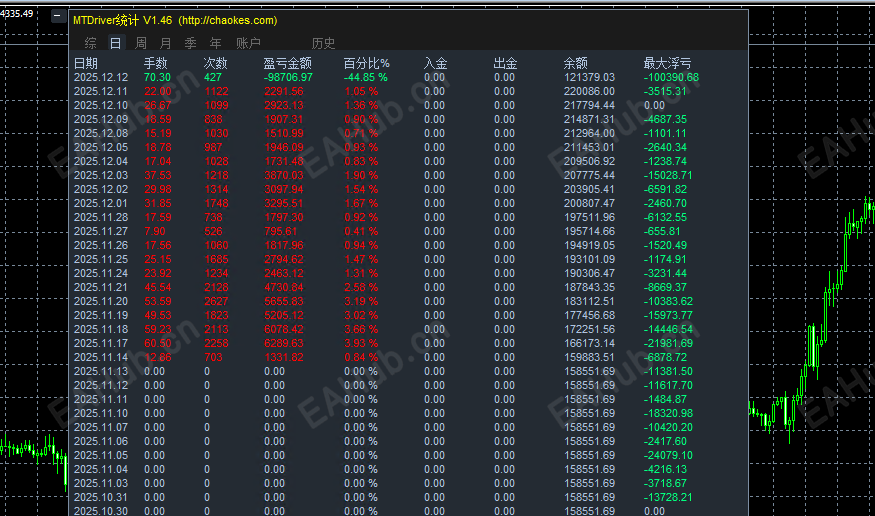Click the lot size 37.53
The image size is (875, 516).
coord(158,175)
